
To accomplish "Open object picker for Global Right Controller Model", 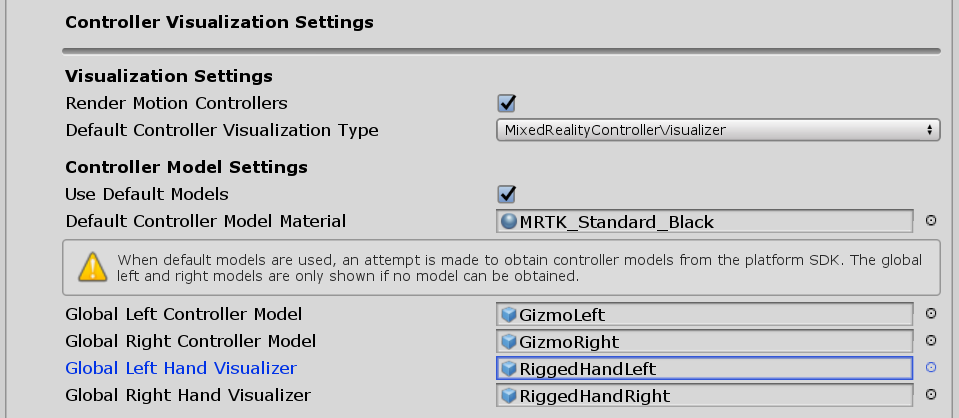I will [931, 341].
